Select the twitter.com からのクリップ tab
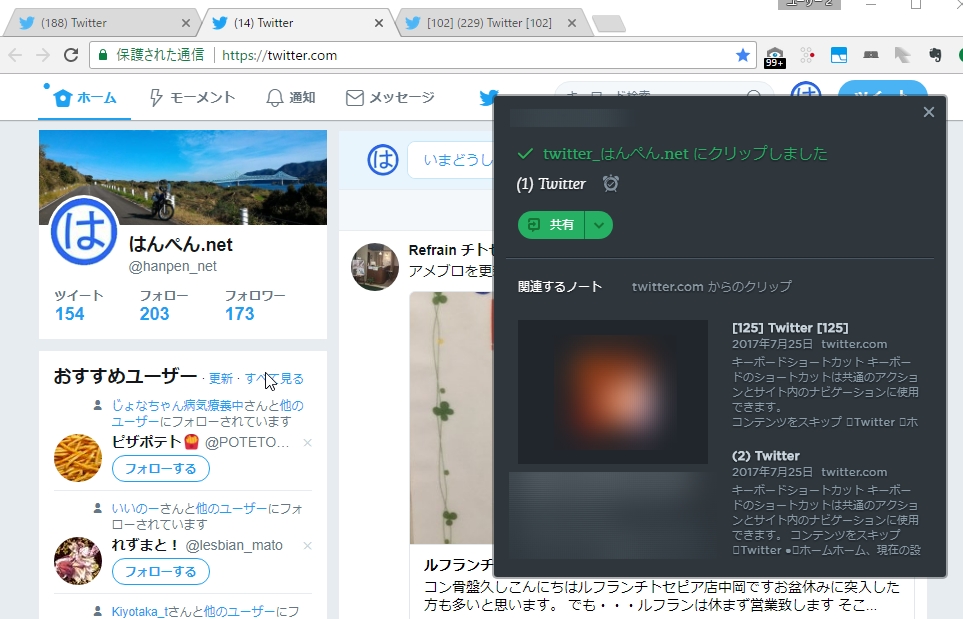 pos(711,287)
